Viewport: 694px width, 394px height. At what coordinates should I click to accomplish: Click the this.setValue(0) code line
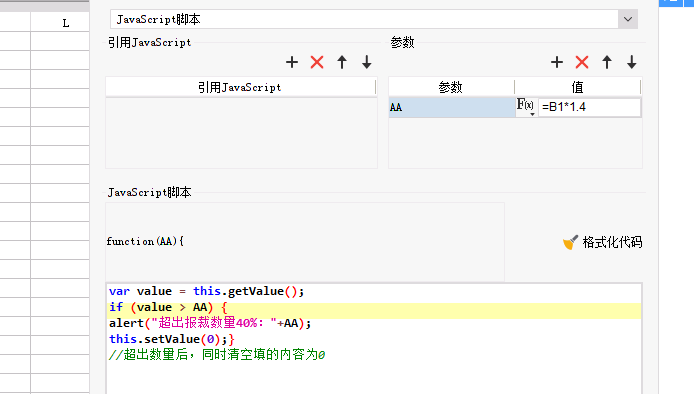[x=172, y=339]
